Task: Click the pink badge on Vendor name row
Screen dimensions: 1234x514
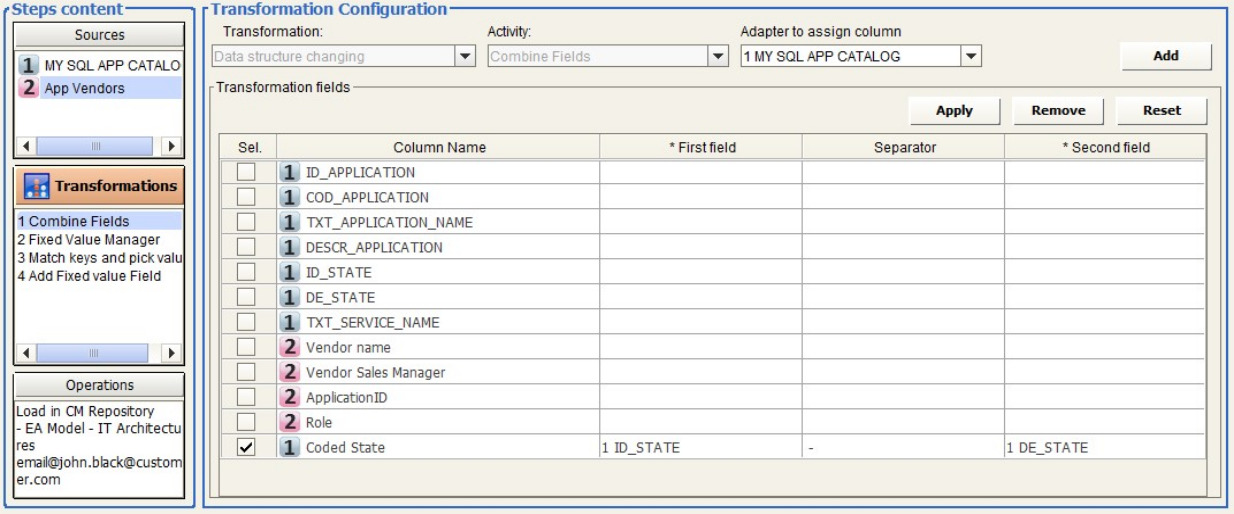Action: point(290,348)
